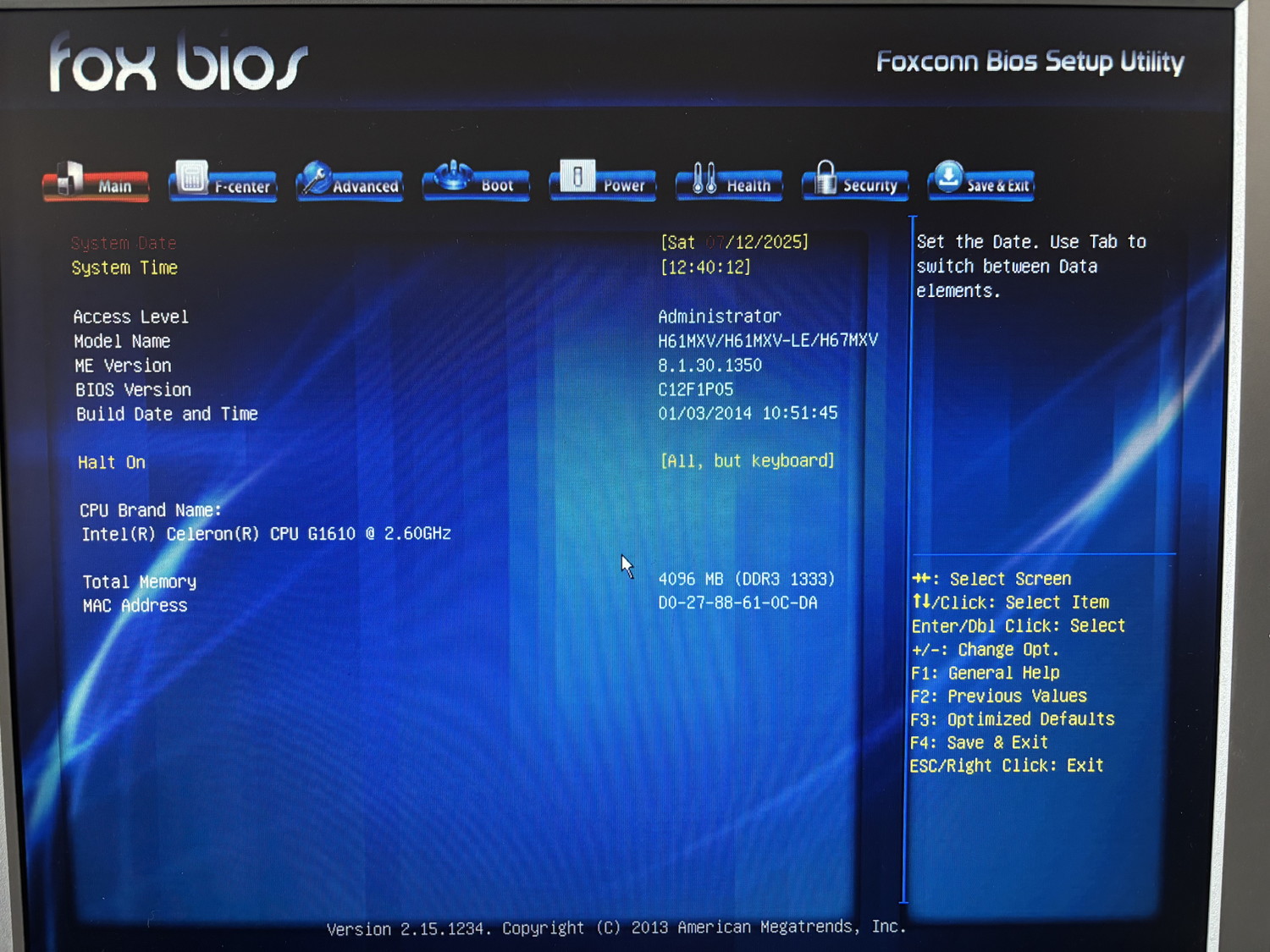Viewport: 1270px width, 952px height.
Task: Click the MAC Address label
Action: point(135,606)
